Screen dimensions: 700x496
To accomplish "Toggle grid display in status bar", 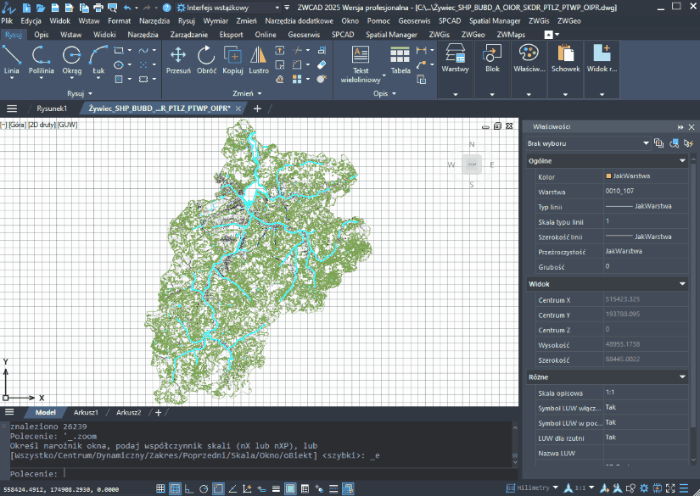I will [x=178, y=489].
